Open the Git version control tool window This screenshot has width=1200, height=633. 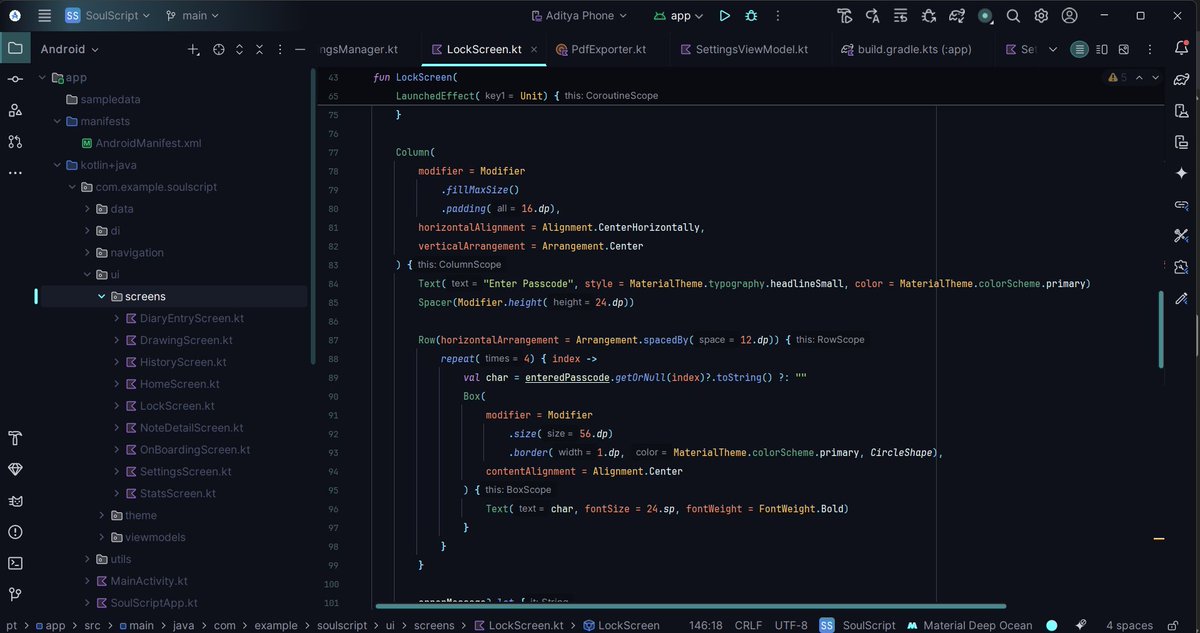coord(14,593)
